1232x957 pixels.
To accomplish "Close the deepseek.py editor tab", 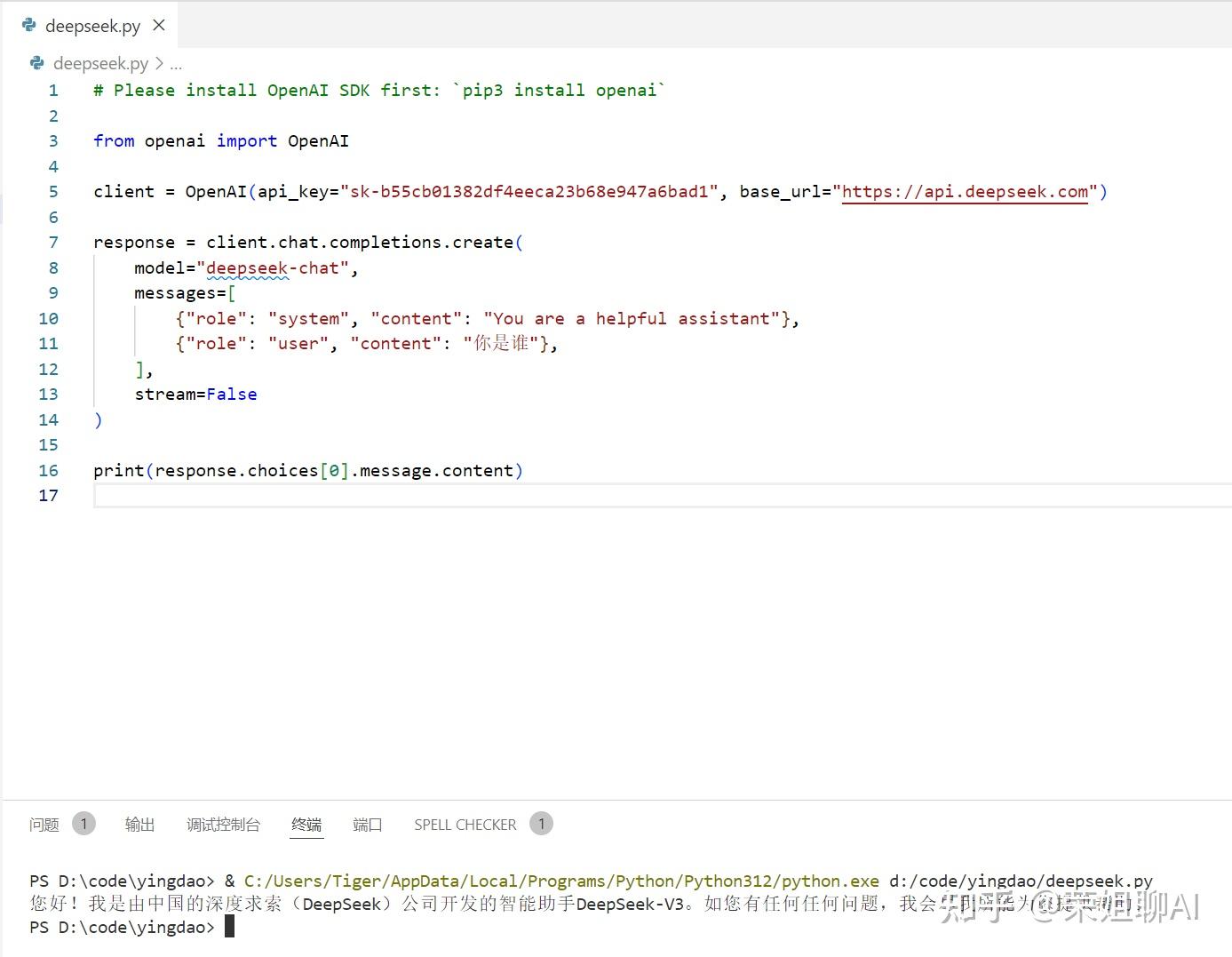I will [x=159, y=26].
